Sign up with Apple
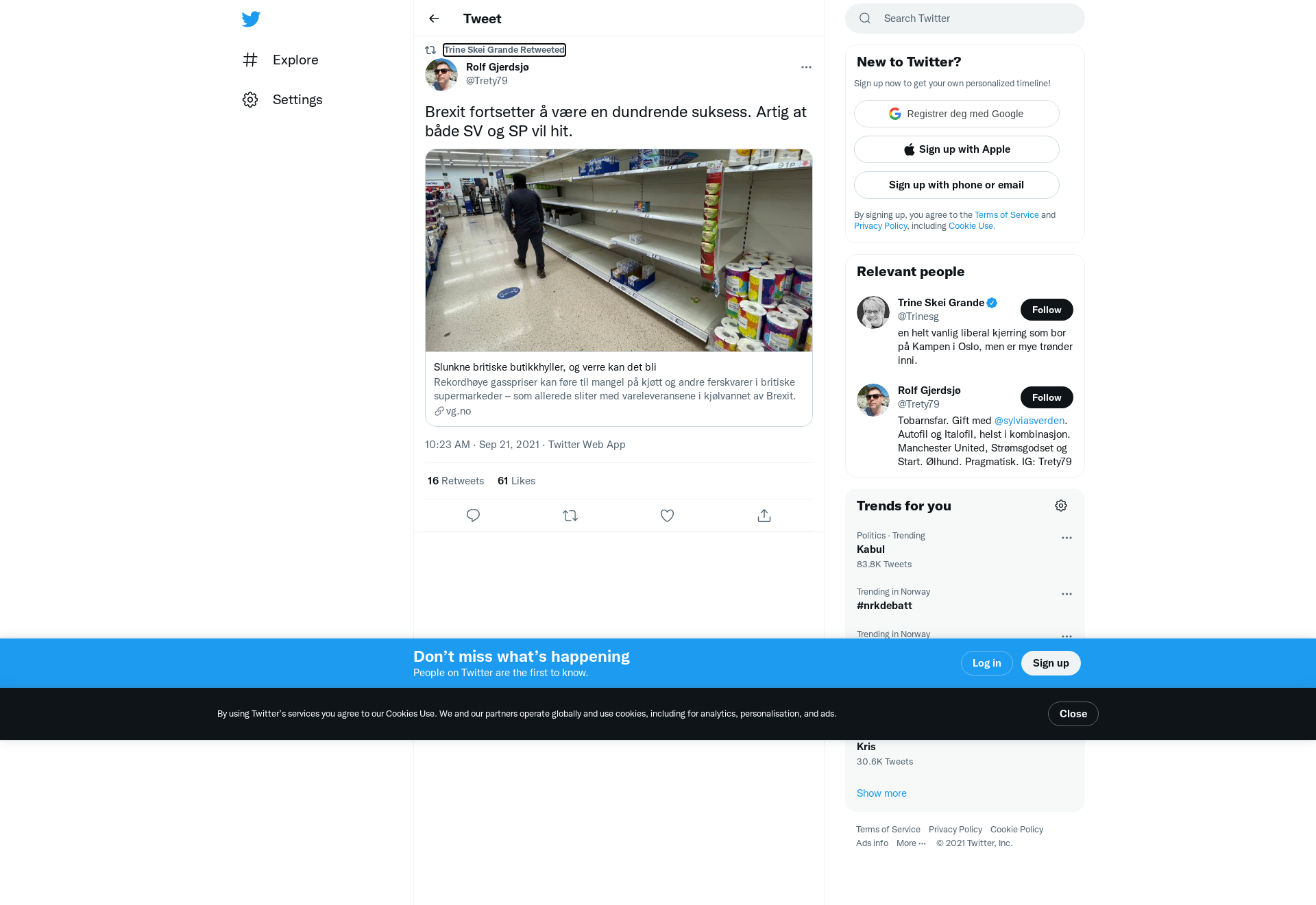 pyautogui.click(x=957, y=149)
